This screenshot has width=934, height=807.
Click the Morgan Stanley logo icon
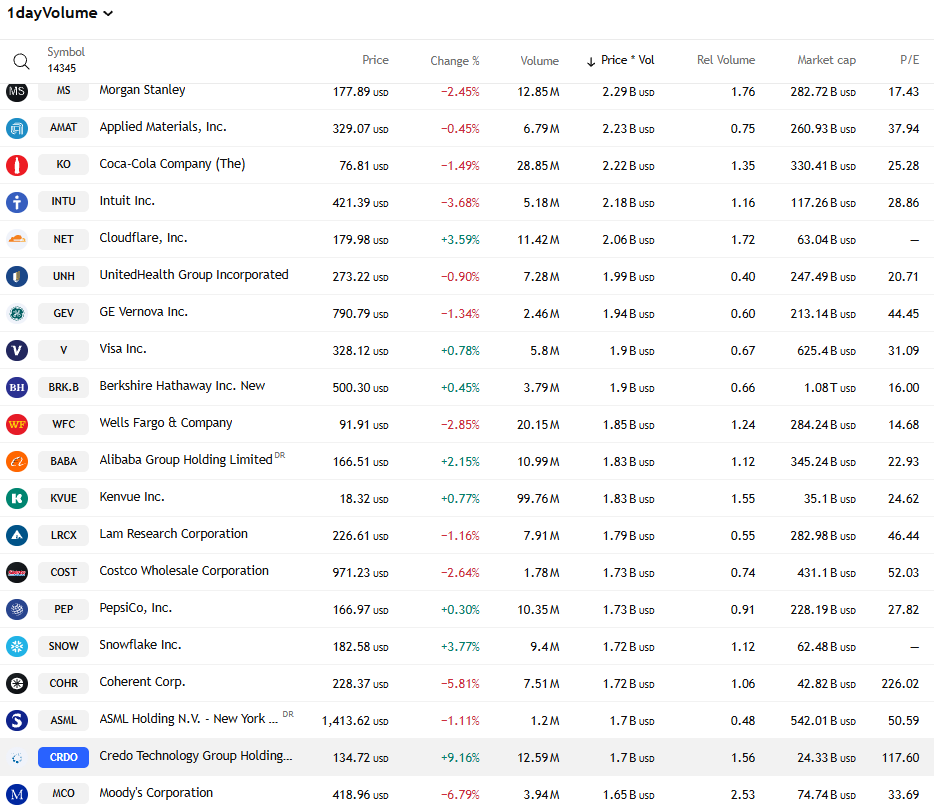point(17,91)
